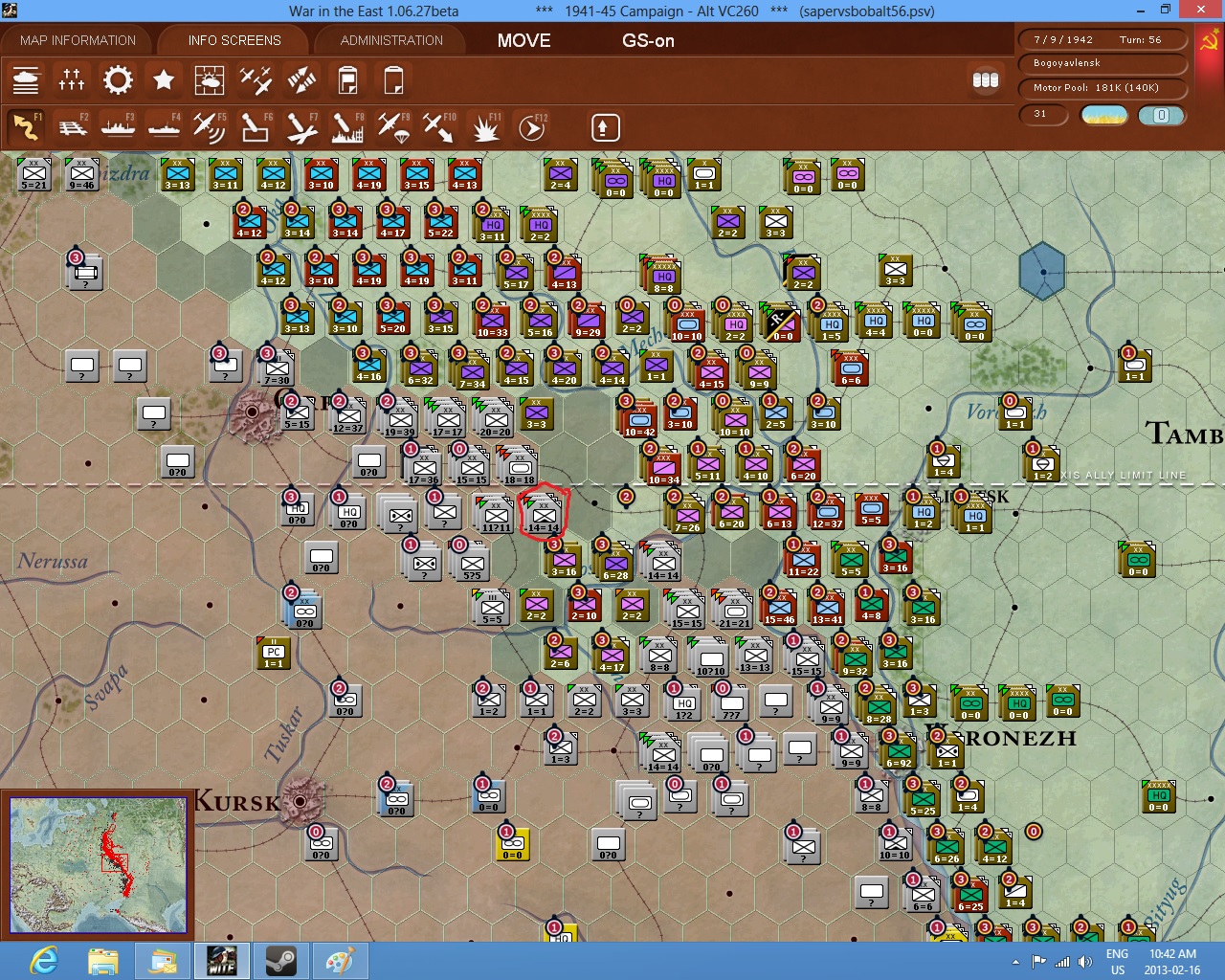The width and height of the screenshot is (1225, 980).
Task: Click the highlighted blue lake hexagon
Action: tap(1042, 272)
